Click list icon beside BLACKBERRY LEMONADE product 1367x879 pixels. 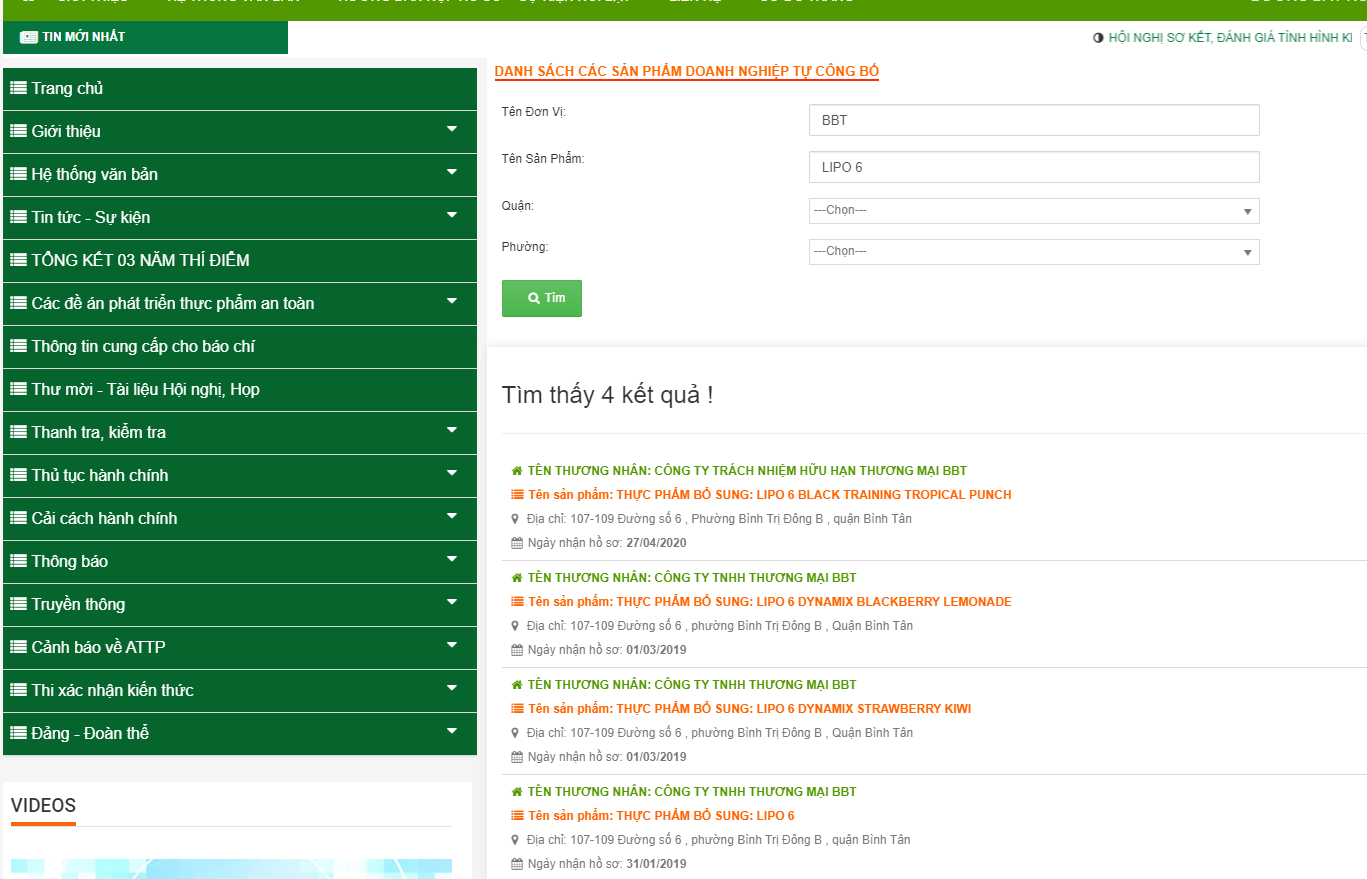517,602
